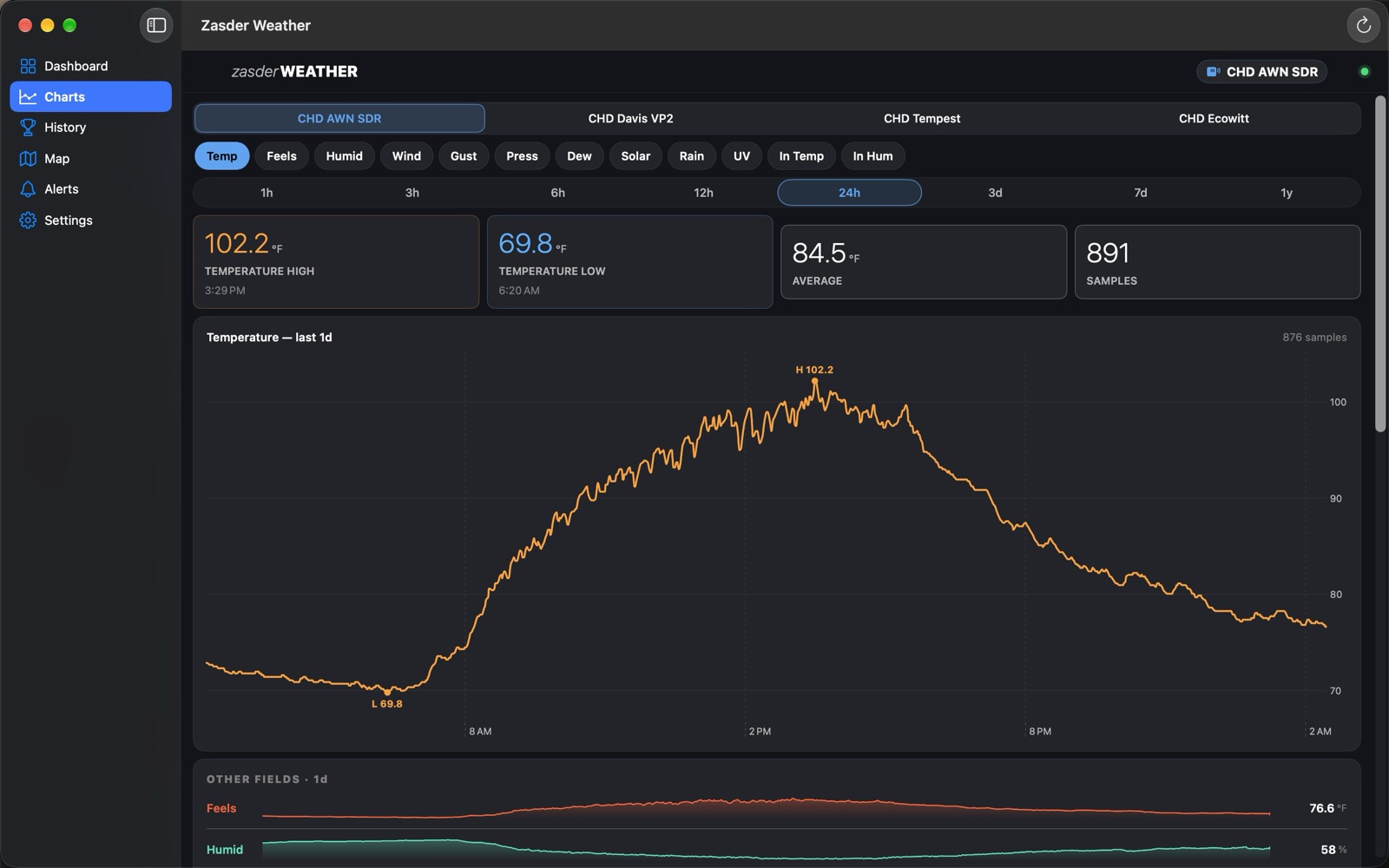
Task: Switch to the CHD Ecowitt tab
Action: point(1214,118)
